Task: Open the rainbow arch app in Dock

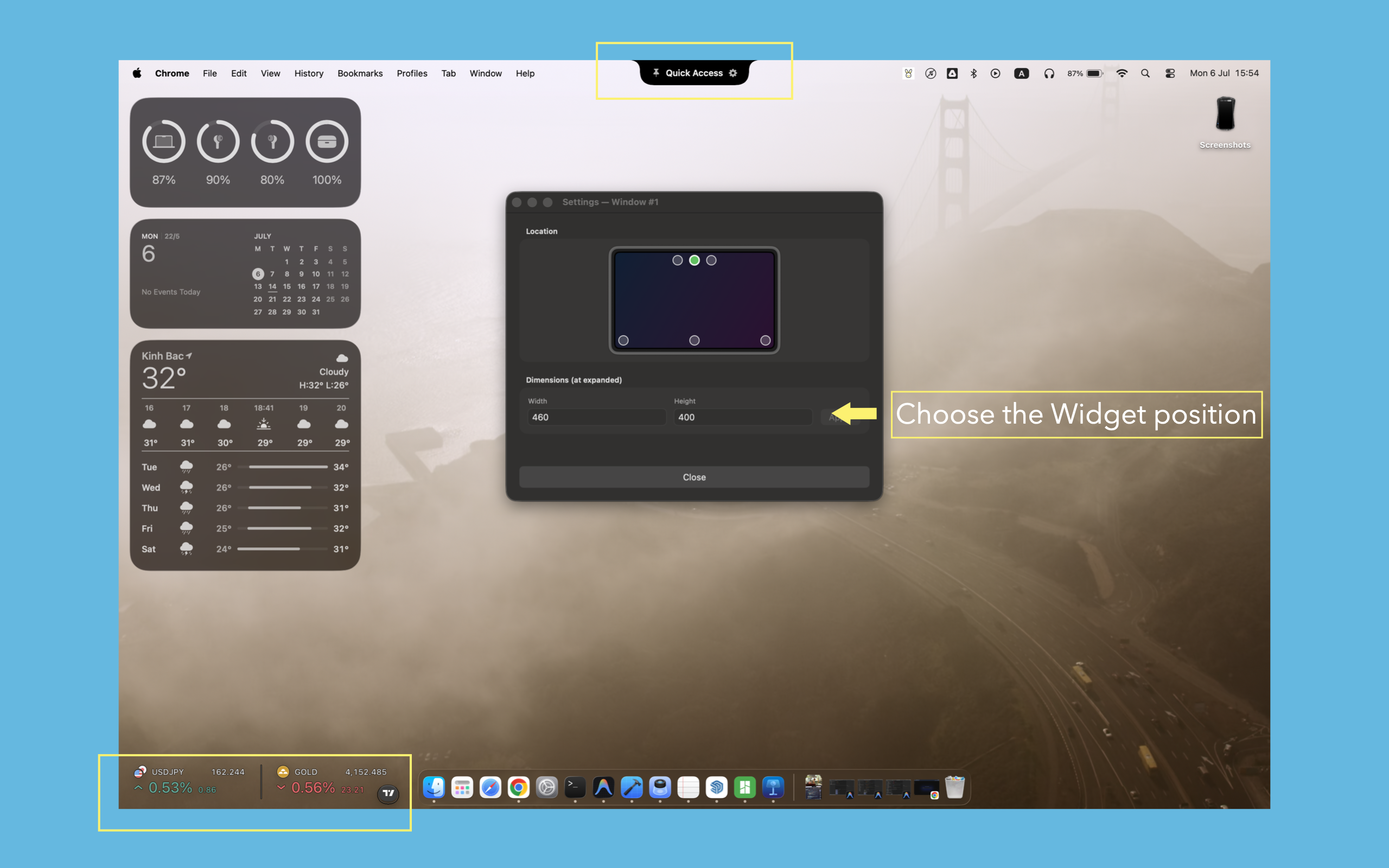Action: [603, 787]
